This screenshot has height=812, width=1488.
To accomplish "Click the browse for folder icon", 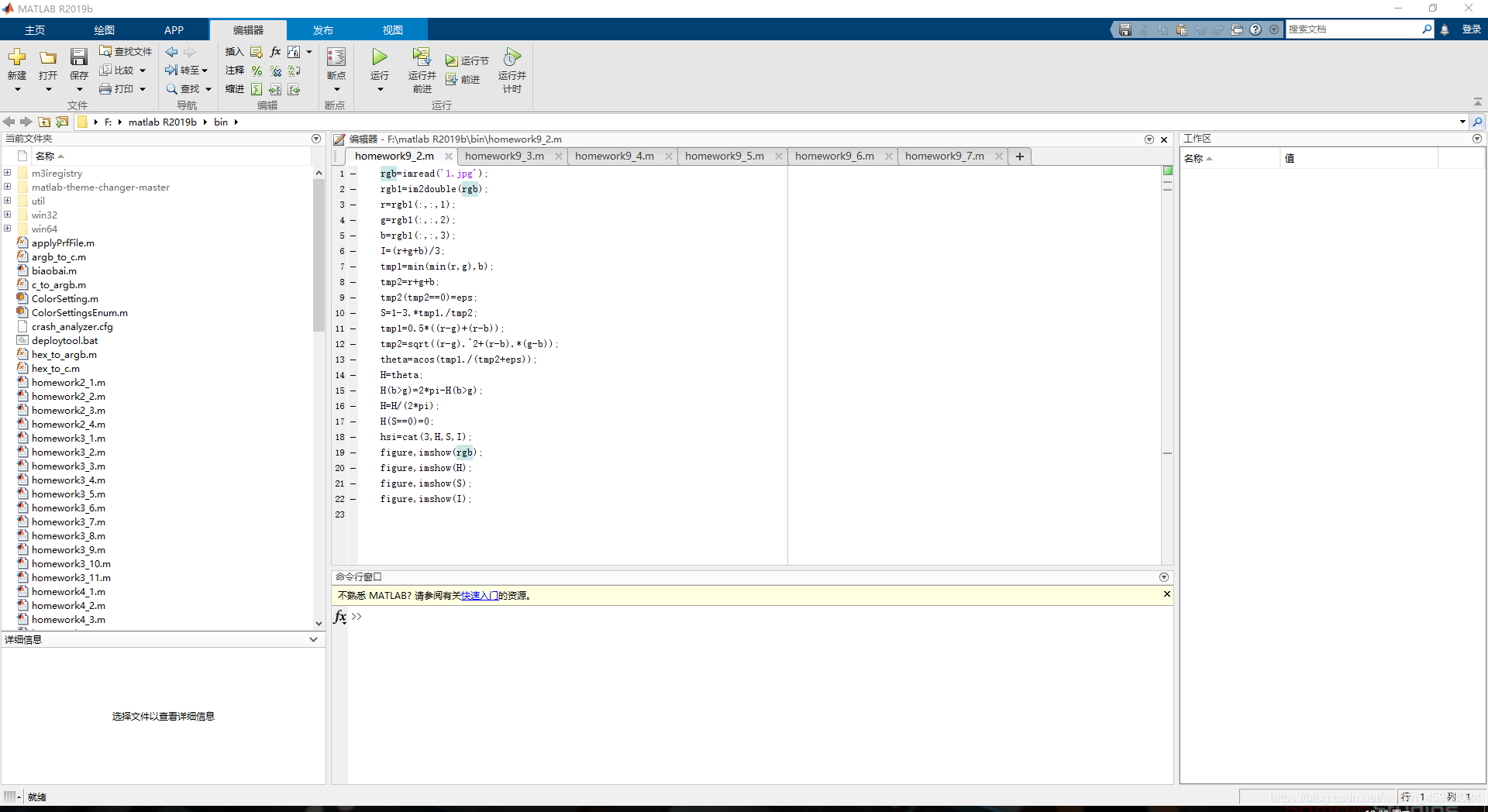I will pos(63,122).
